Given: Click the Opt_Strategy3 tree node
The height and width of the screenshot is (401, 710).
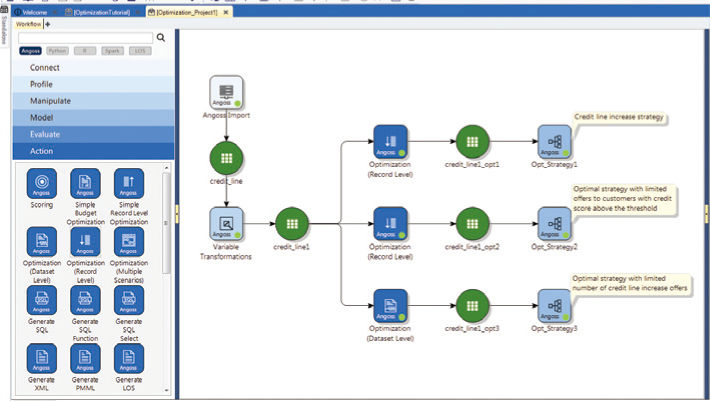Looking at the screenshot, I should [554, 306].
